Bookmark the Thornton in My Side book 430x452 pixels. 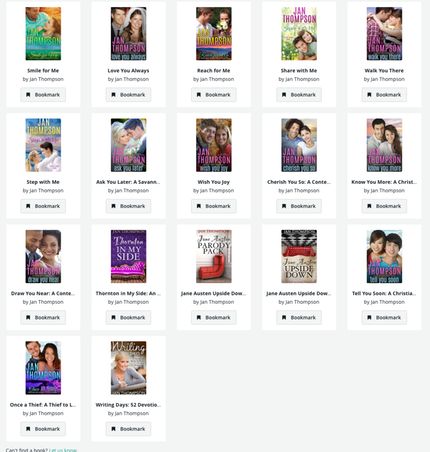click(128, 317)
